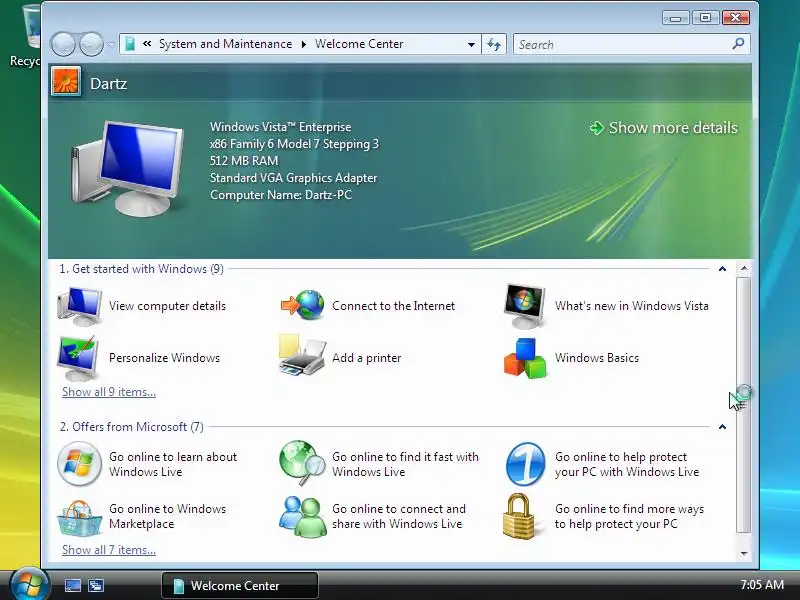This screenshot has height=600, width=800.
Task: Click the Forward navigation button
Action: click(91, 44)
